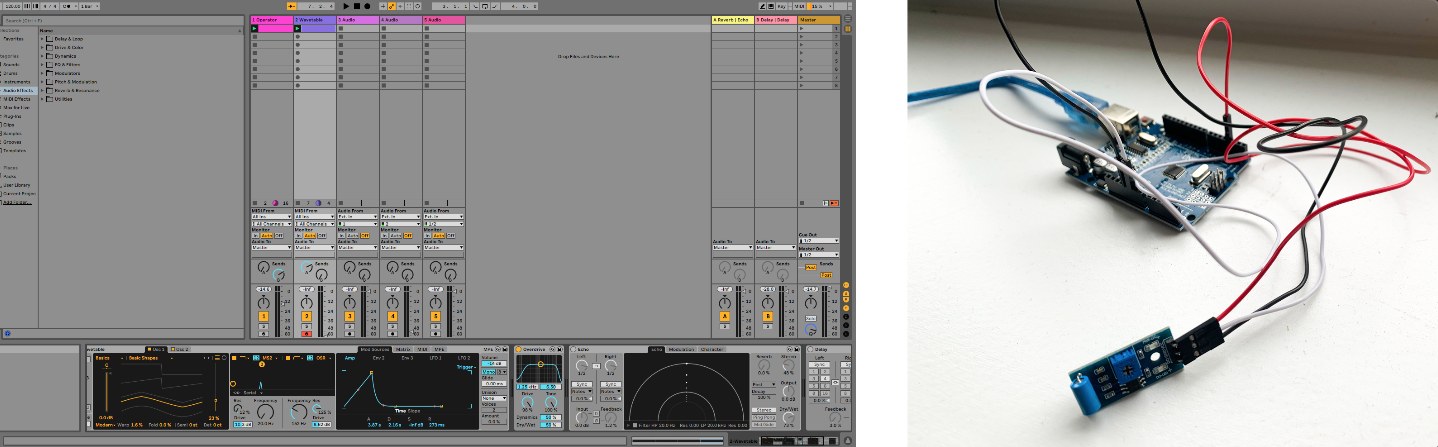
Task: Select Max for Live in the browser categories
Action: point(17,107)
